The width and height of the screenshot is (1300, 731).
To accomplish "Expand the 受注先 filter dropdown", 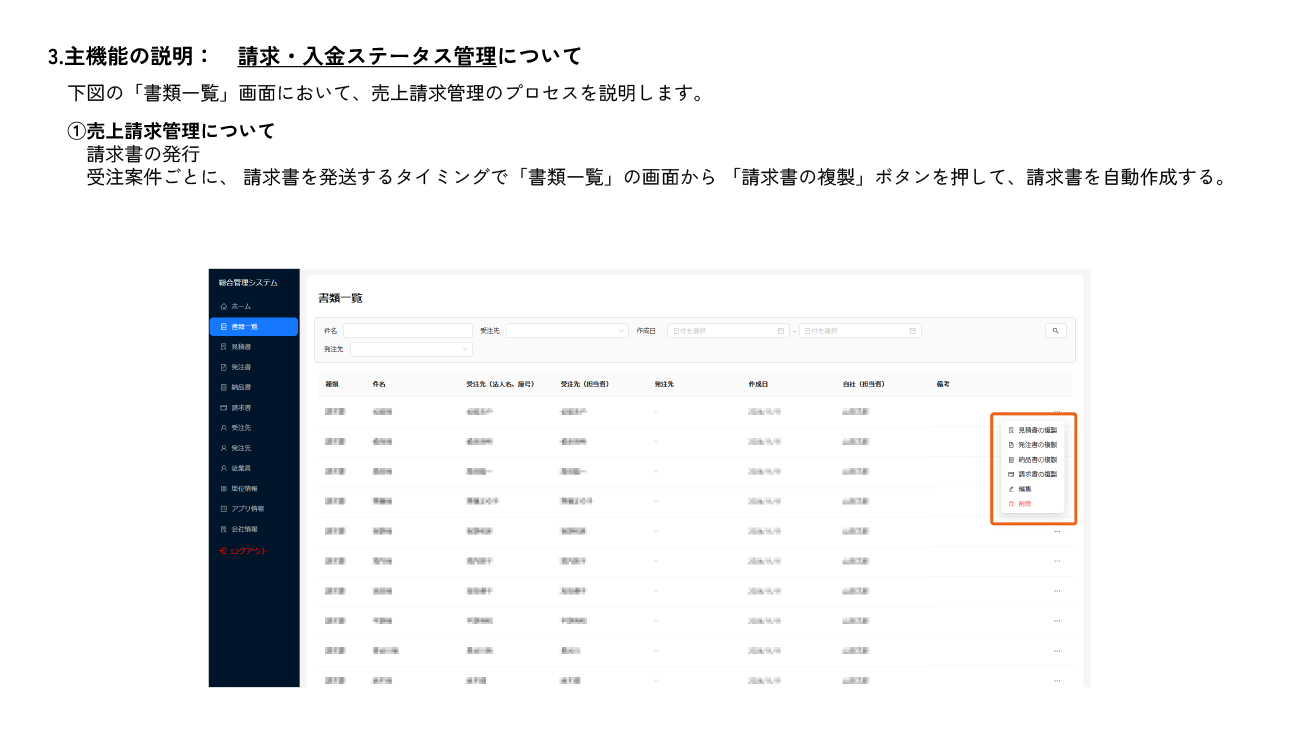I will (567, 330).
